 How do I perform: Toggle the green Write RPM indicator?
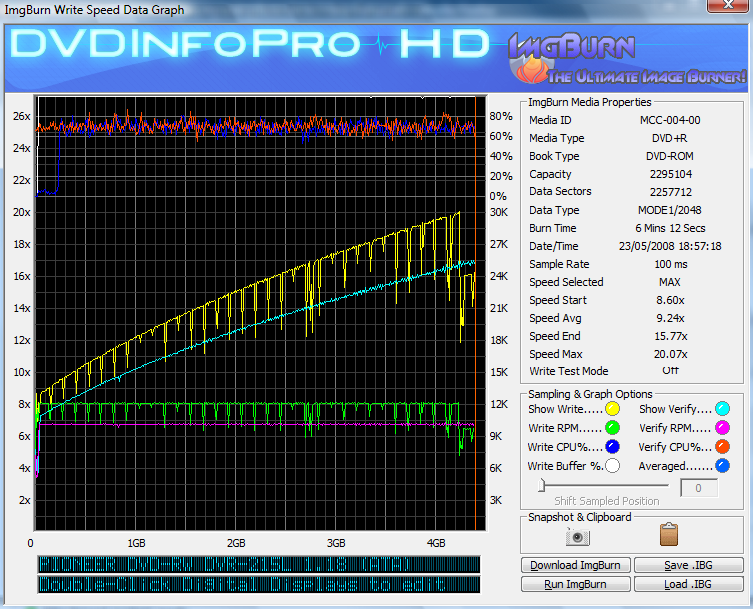[x=612, y=427]
